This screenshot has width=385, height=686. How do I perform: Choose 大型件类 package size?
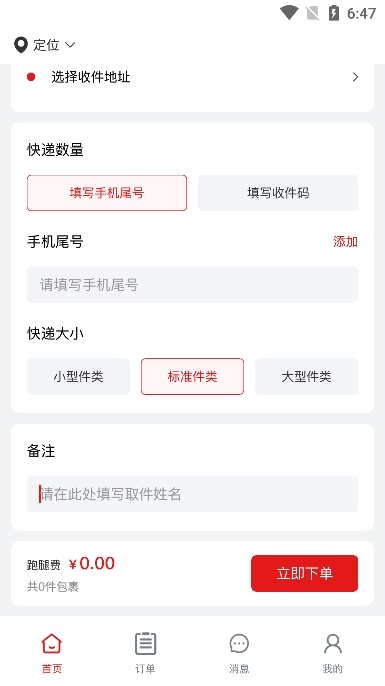(306, 377)
